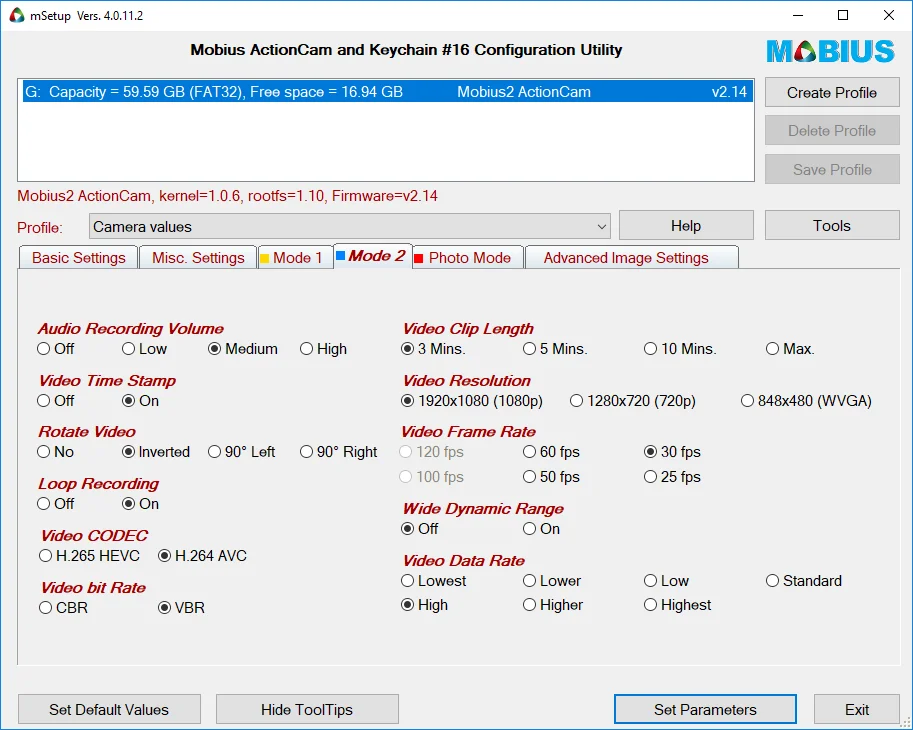Click the red square icon on Photo Mode tab
This screenshot has width=913, height=730.
click(x=419, y=258)
